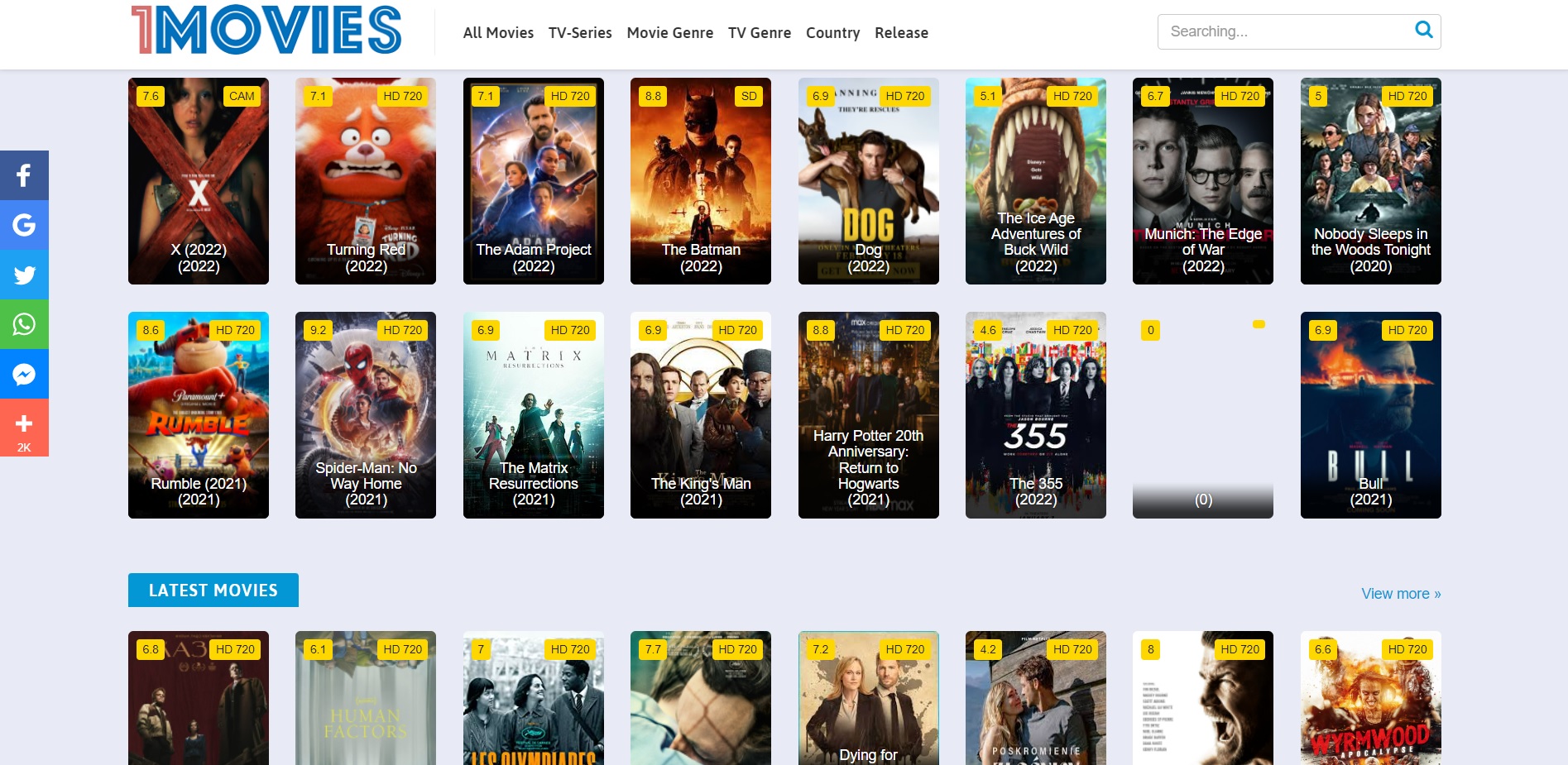Open Movie Genre menu

[x=669, y=33]
